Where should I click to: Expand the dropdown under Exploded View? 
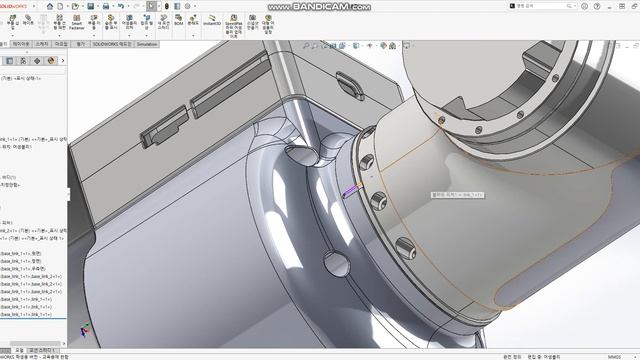tap(193, 36)
